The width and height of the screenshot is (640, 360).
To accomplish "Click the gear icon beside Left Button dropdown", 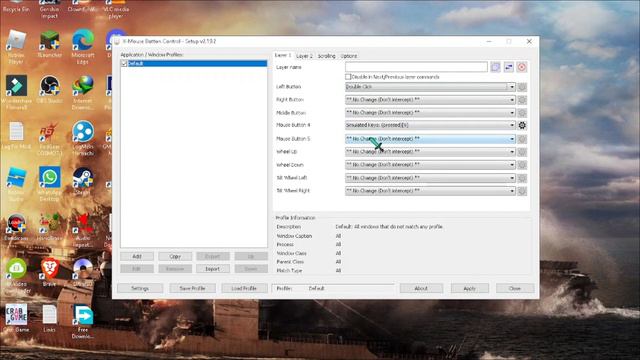I will pyautogui.click(x=522, y=87).
